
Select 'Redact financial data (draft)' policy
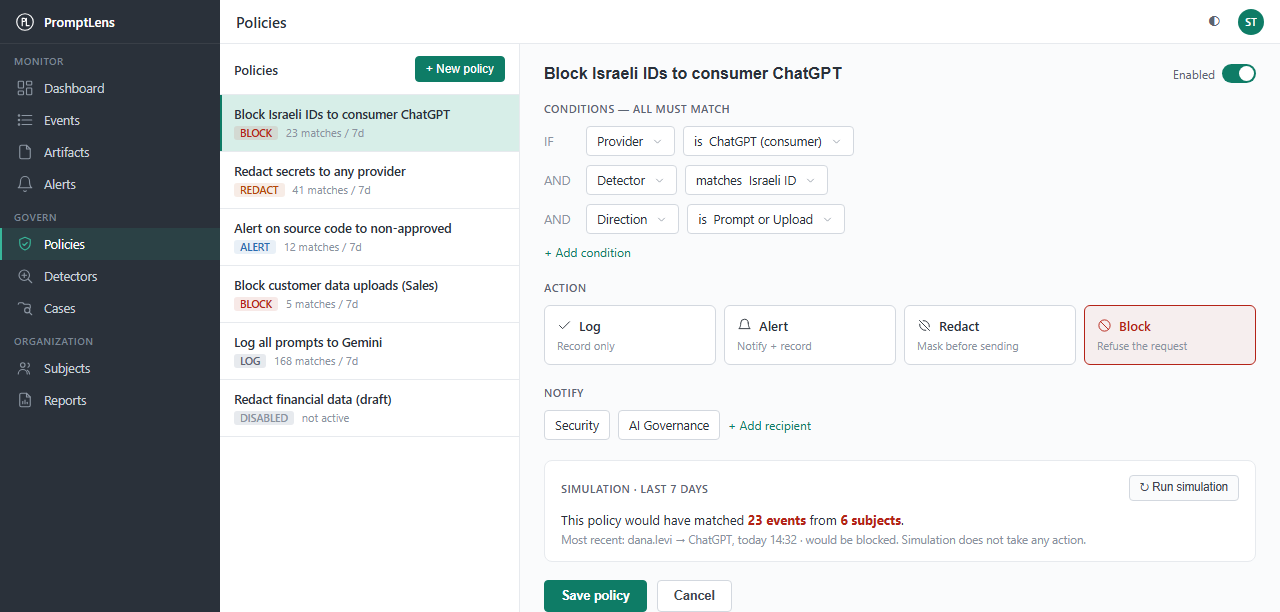click(370, 408)
